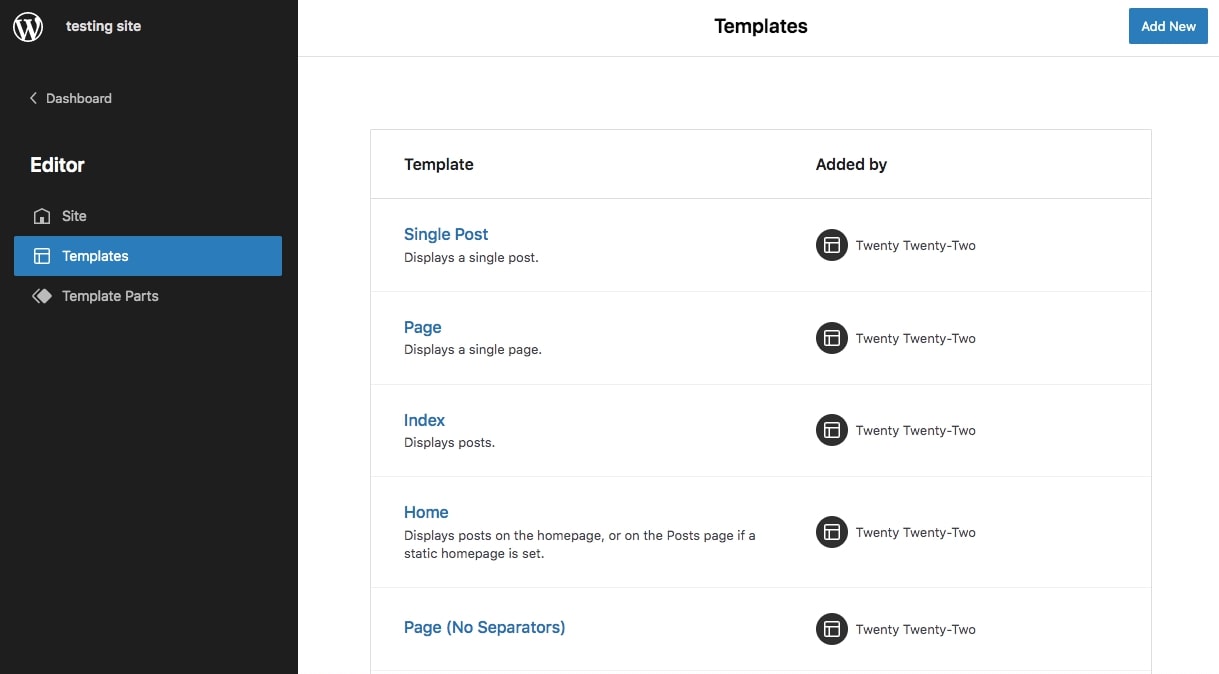Click the theme icon next to Home template
This screenshot has width=1219, height=674.
pos(831,532)
